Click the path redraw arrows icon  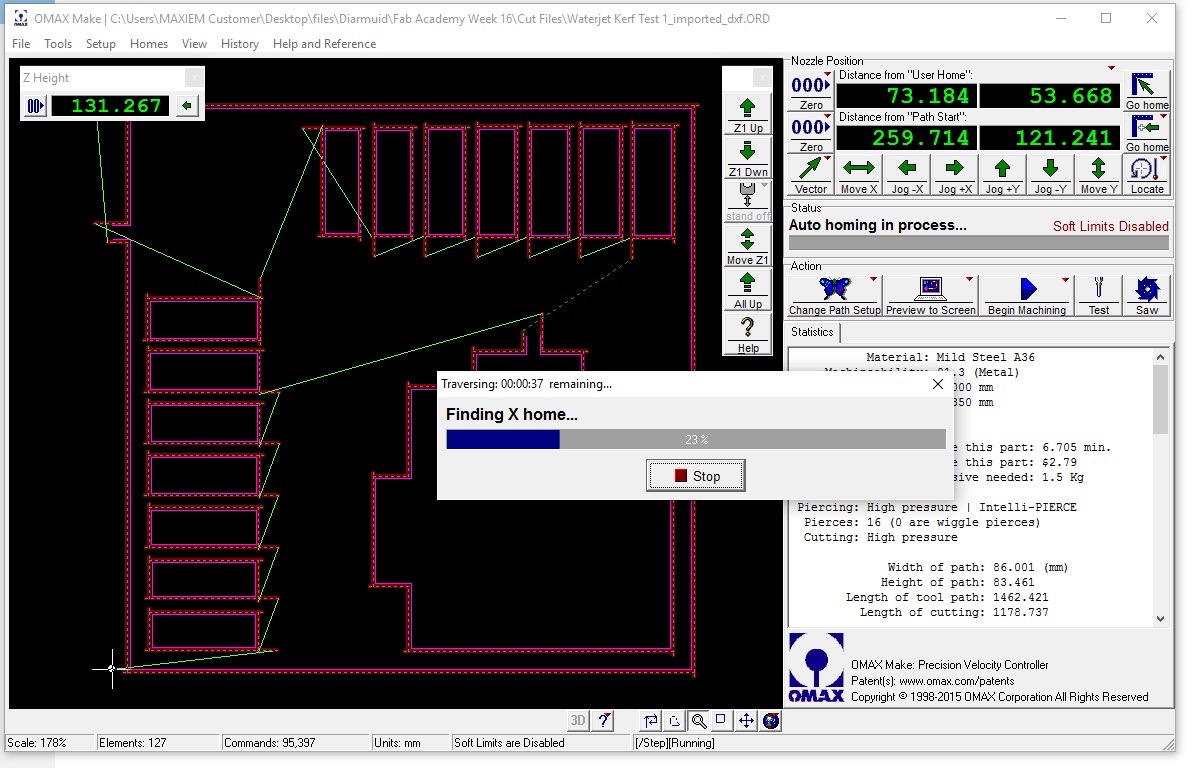tap(651, 720)
